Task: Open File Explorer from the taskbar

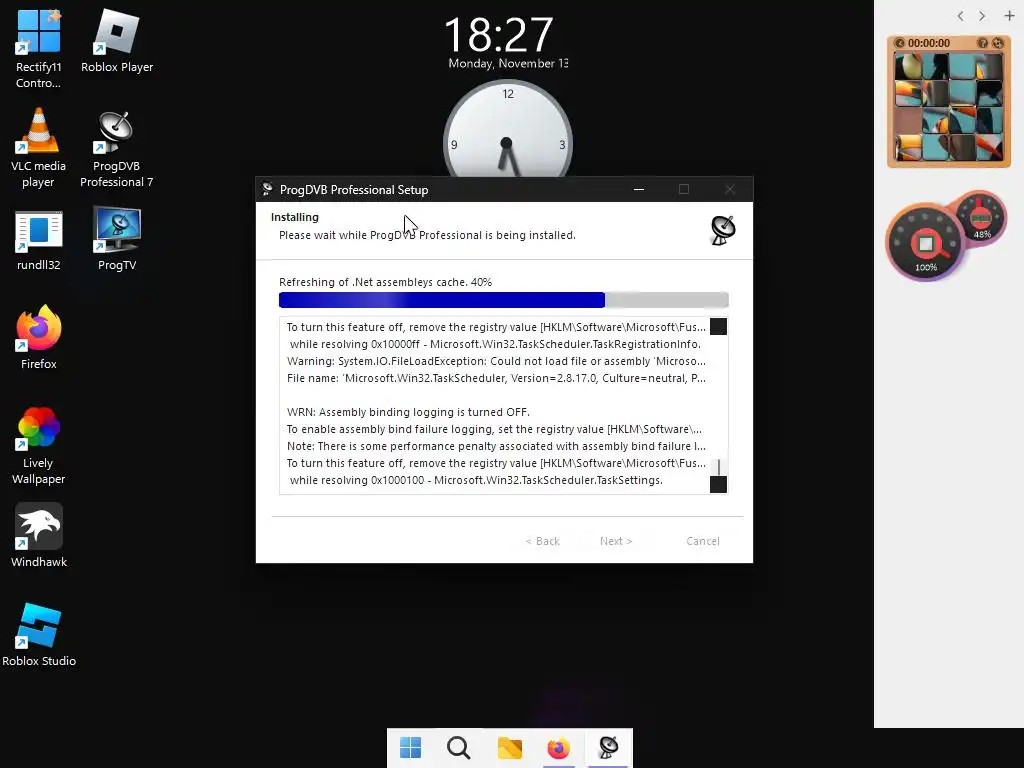Action: (509, 747)
